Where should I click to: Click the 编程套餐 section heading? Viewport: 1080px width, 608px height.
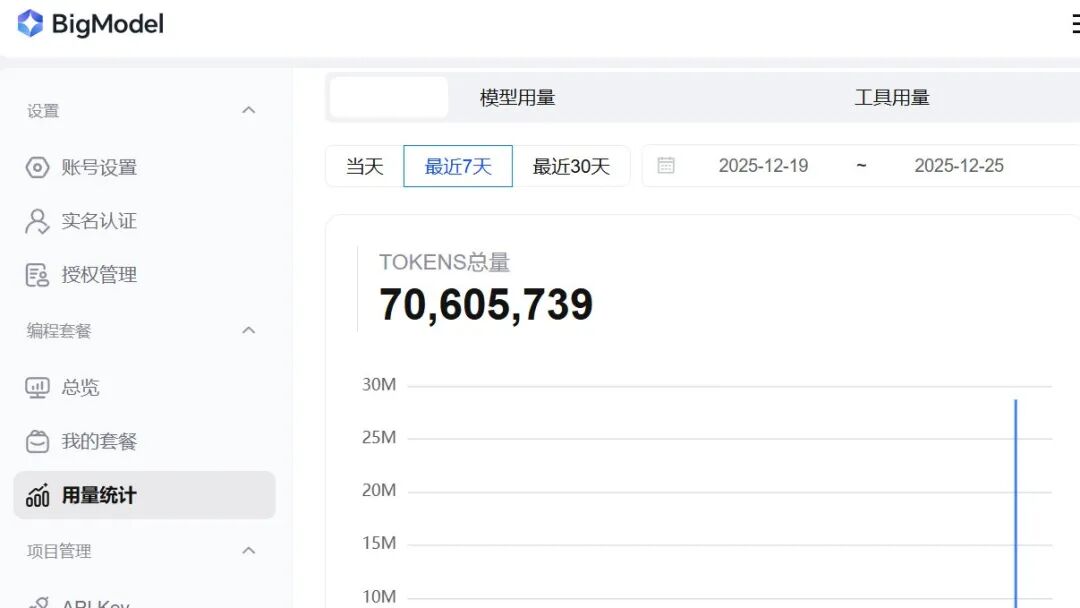point(59,331)
